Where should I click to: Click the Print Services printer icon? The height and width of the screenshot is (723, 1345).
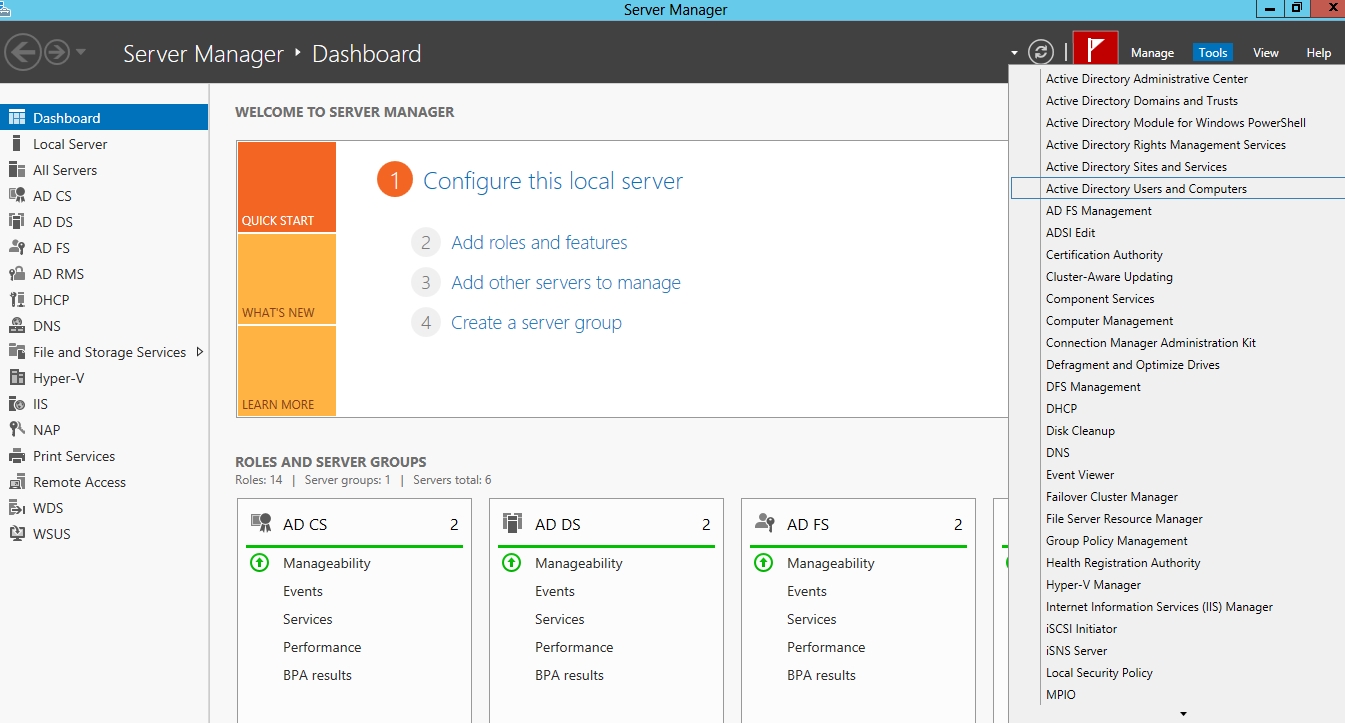16,456
